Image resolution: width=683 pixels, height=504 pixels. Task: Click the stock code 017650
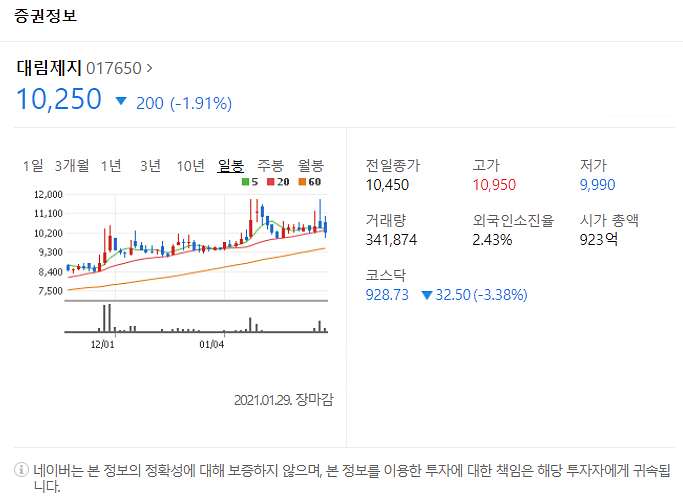pos(114,68)
